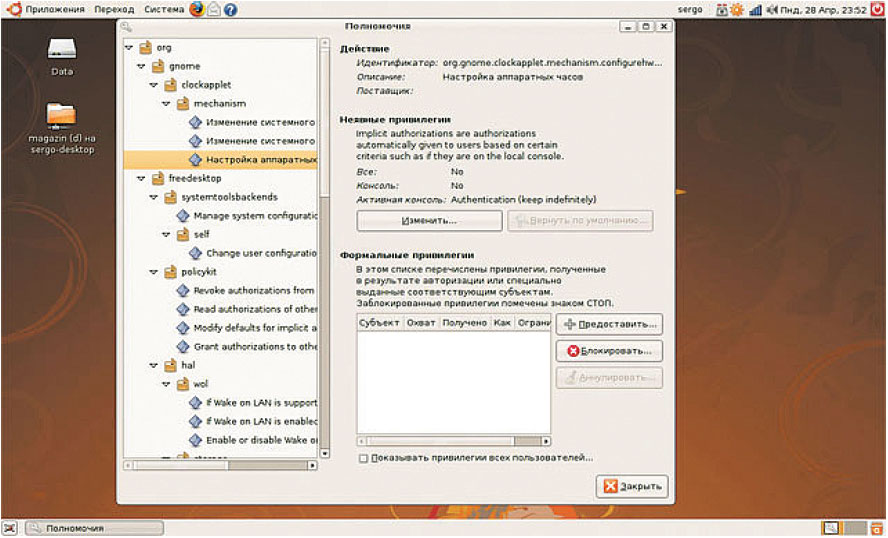
Task: Click the network signal icon in tray
Action: tap(755, 9)
